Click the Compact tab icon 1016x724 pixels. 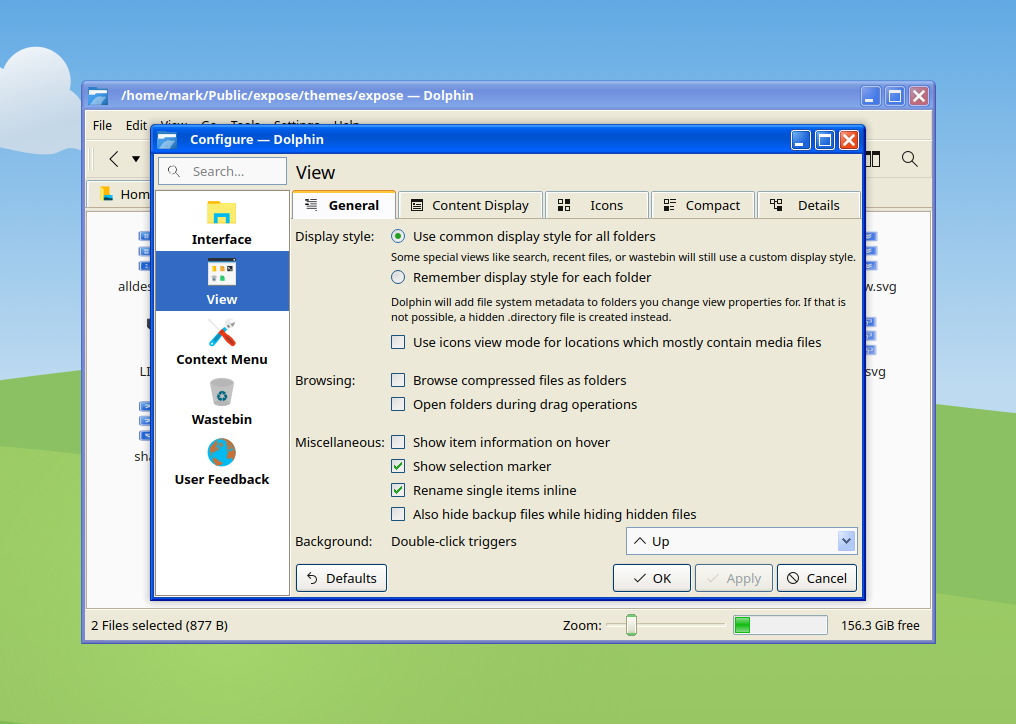coord(669,205)
